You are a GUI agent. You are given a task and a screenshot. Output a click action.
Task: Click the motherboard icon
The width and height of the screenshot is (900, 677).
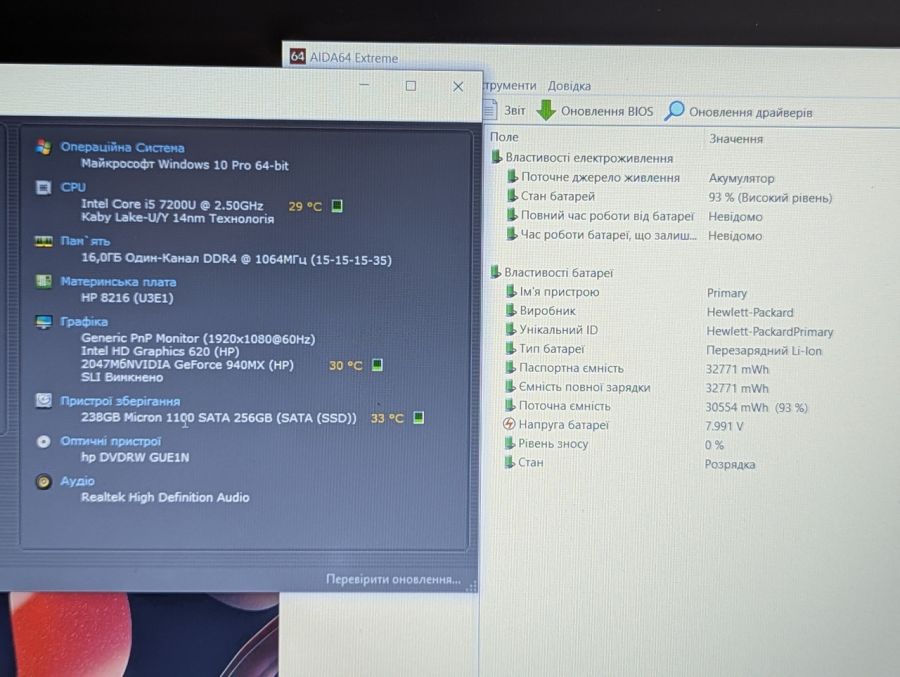tap(43, 281)
